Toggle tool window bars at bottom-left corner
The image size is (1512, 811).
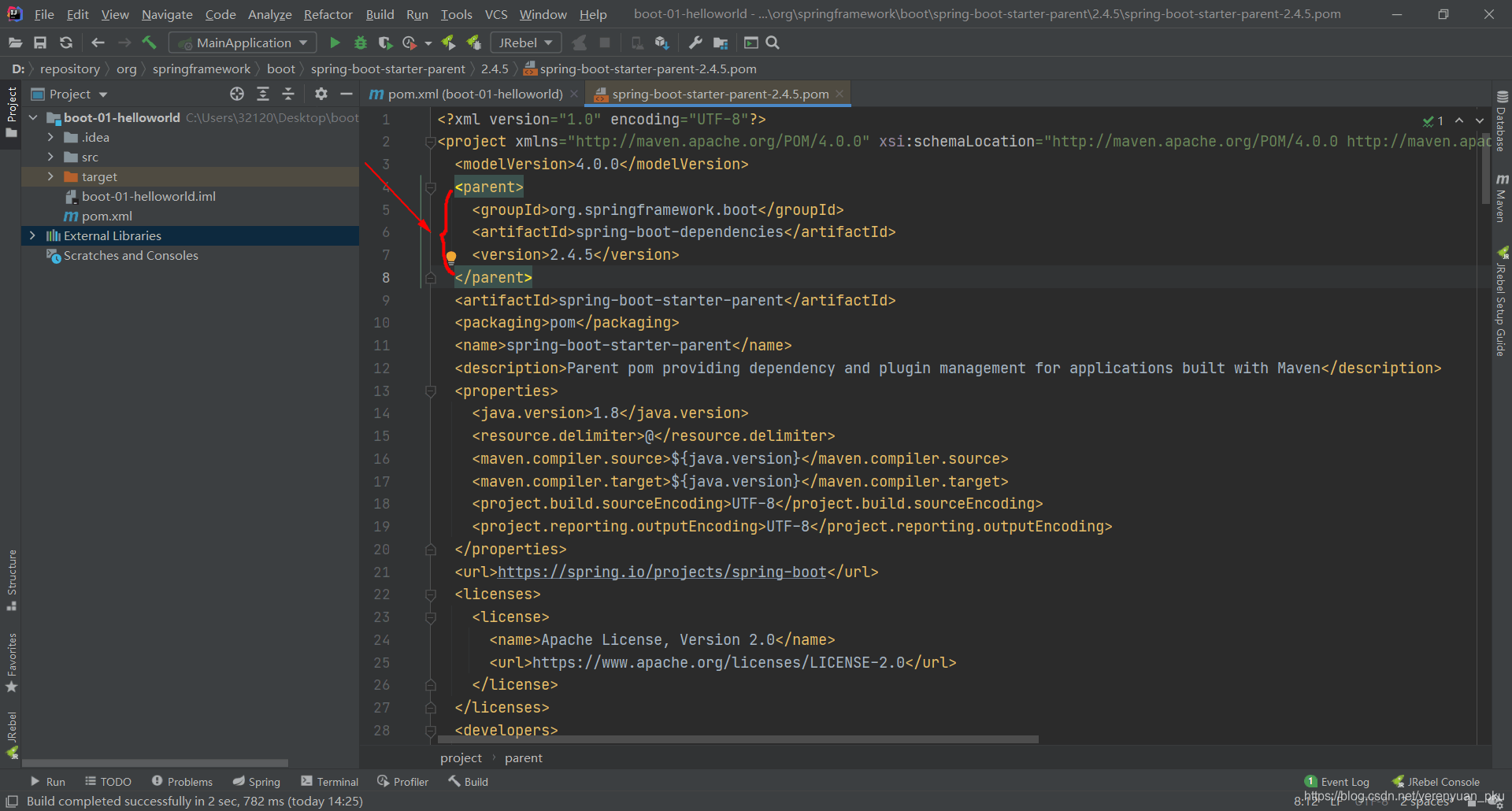pos(12,802)
